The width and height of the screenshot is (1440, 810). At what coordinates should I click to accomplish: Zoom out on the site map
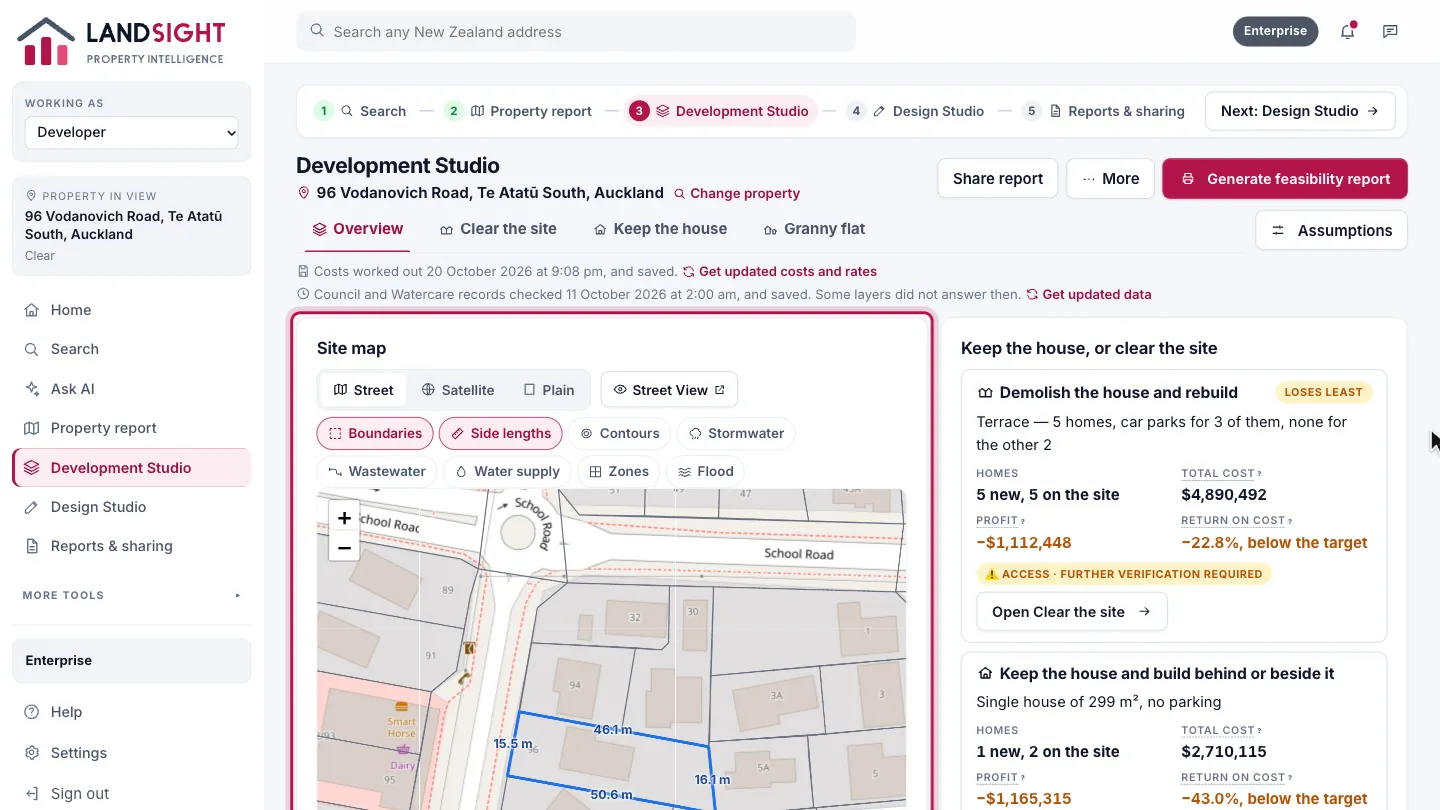(344, 548)
